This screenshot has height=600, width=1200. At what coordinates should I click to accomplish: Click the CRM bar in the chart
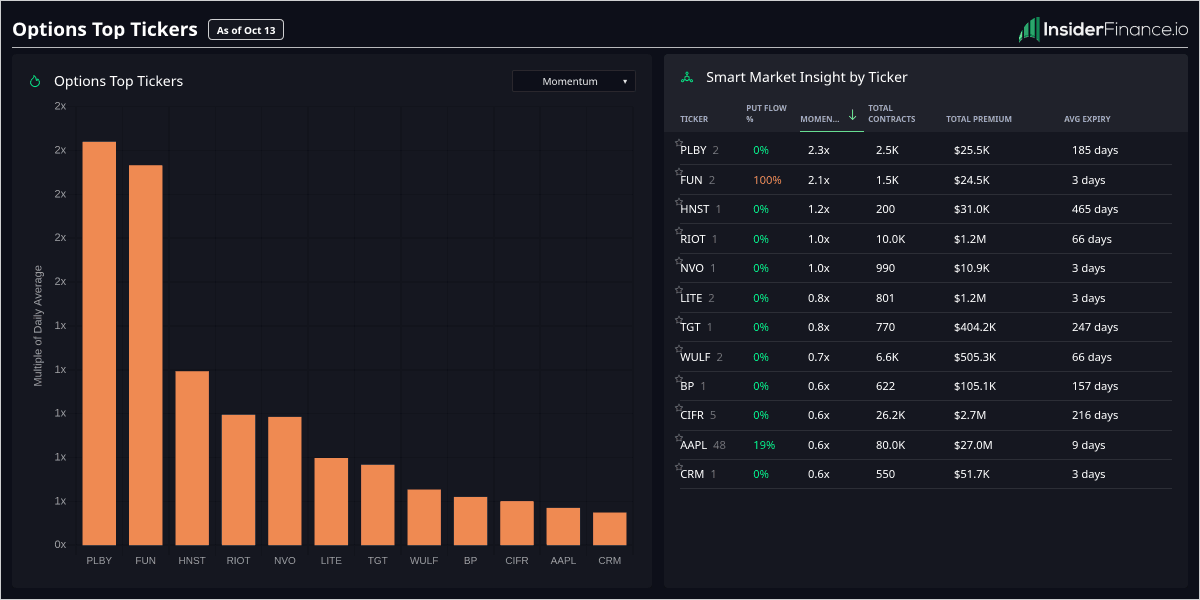pyautogui.click(x=610, y=528)
